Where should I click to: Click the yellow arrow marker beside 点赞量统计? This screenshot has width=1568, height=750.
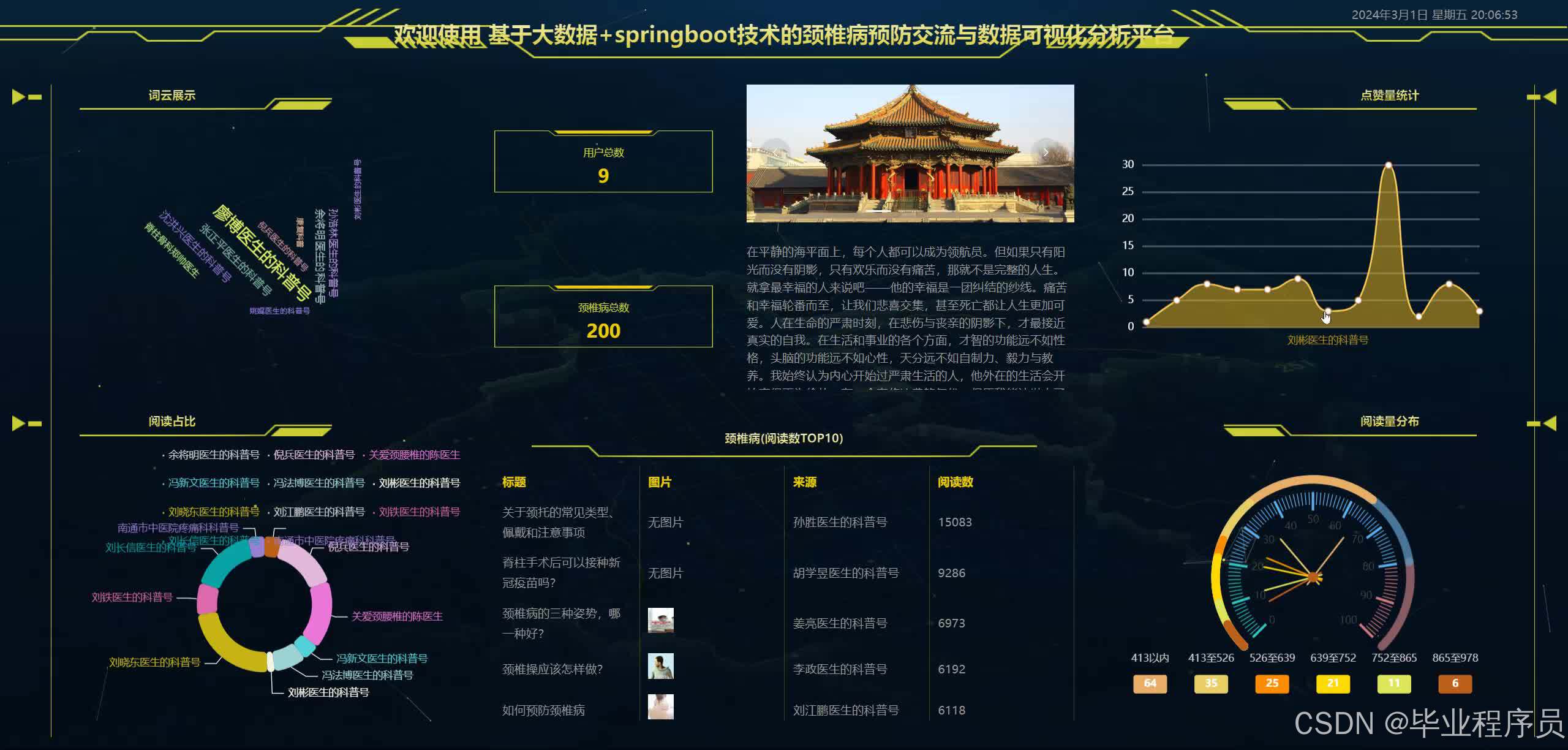pos(1549,97)
